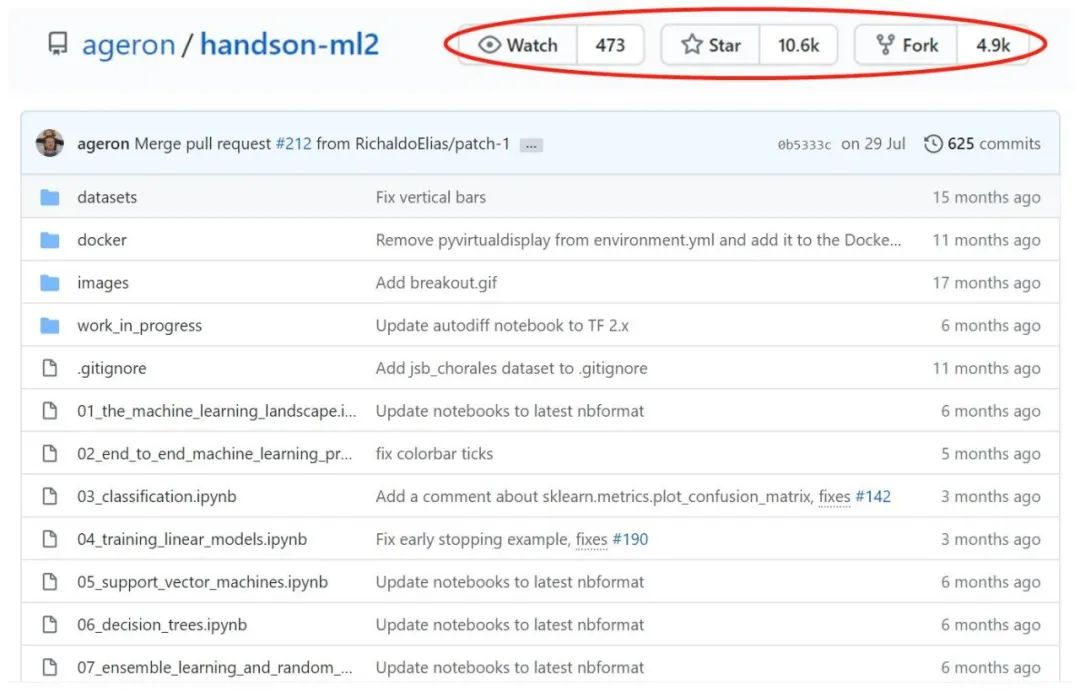Click the 06_decision_trees.ipynb file icon

pyautogui.click(x=50, y=625)
